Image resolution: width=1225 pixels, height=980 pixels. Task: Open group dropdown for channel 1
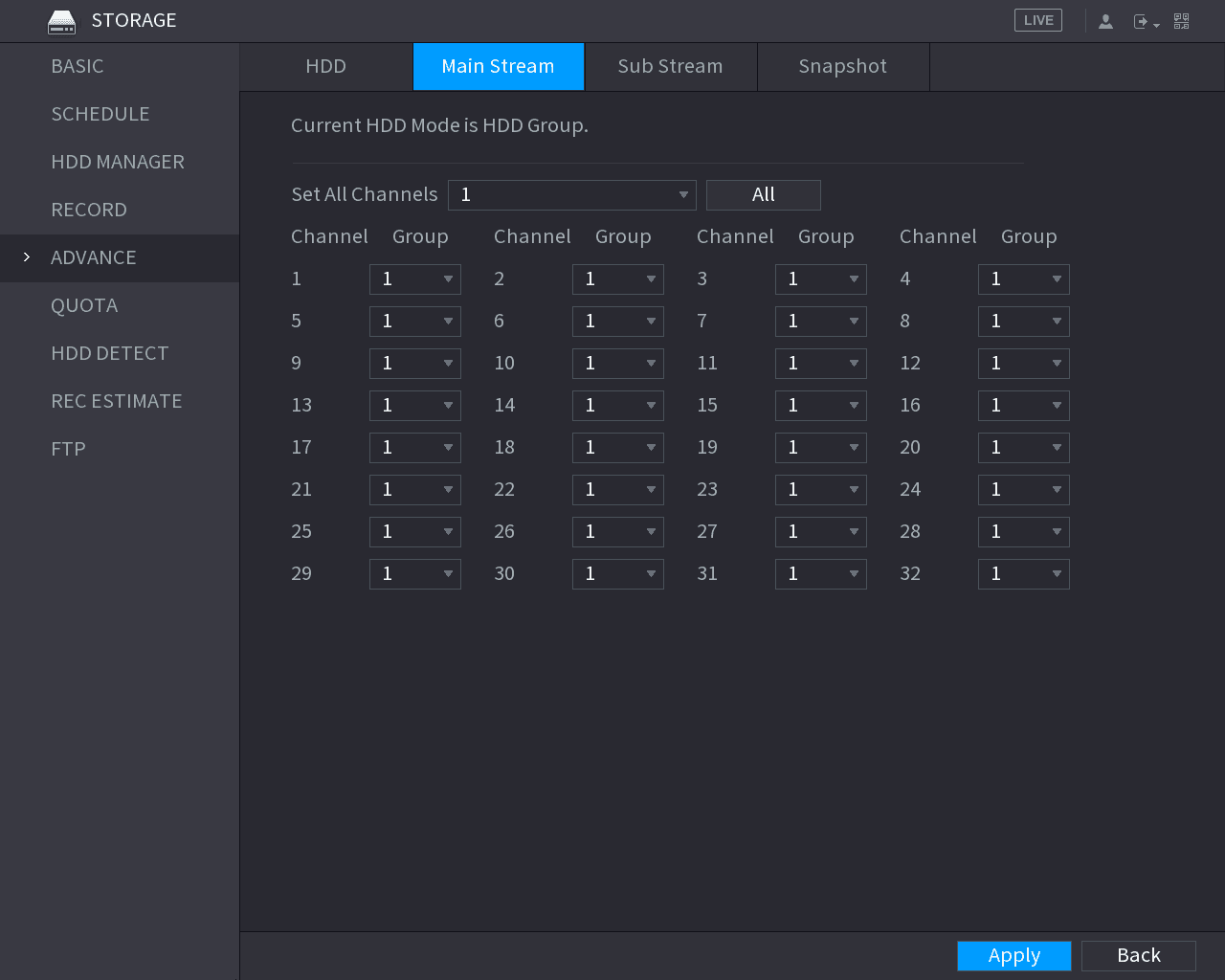[415, 279]
